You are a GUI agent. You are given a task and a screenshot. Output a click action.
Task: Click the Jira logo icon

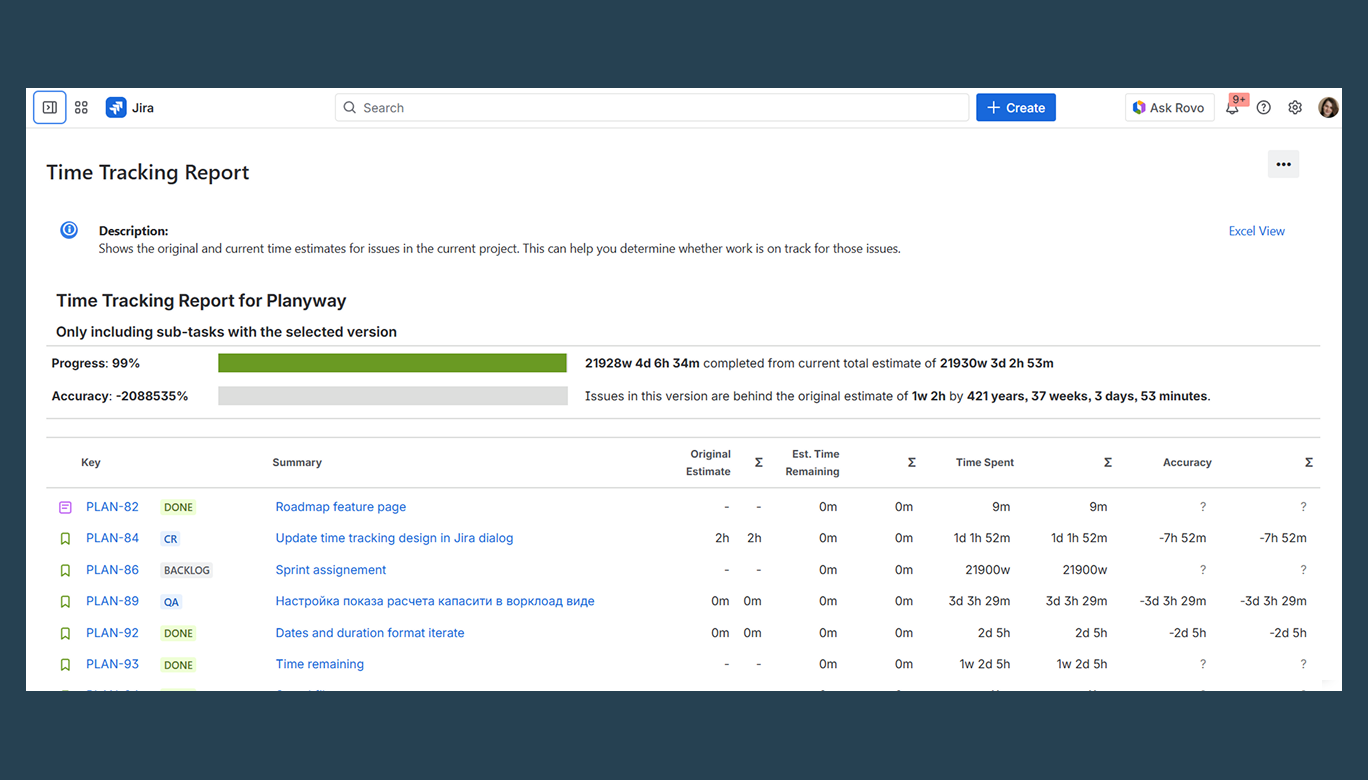point(116,108)
